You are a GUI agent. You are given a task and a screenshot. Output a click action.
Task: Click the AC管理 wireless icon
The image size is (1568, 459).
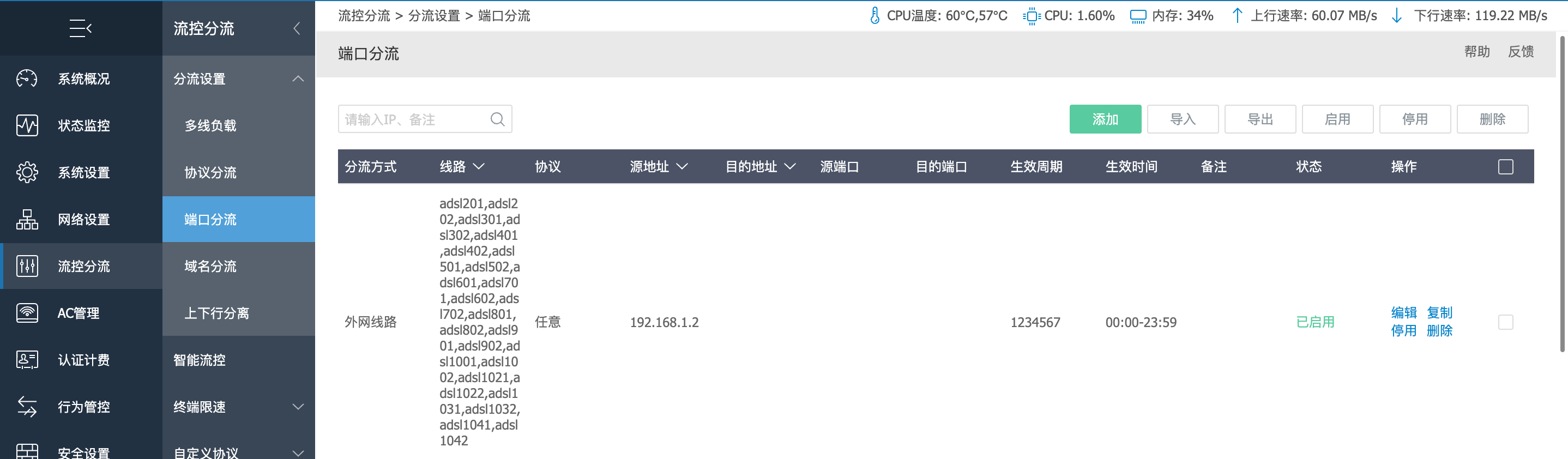coord(27,313)
